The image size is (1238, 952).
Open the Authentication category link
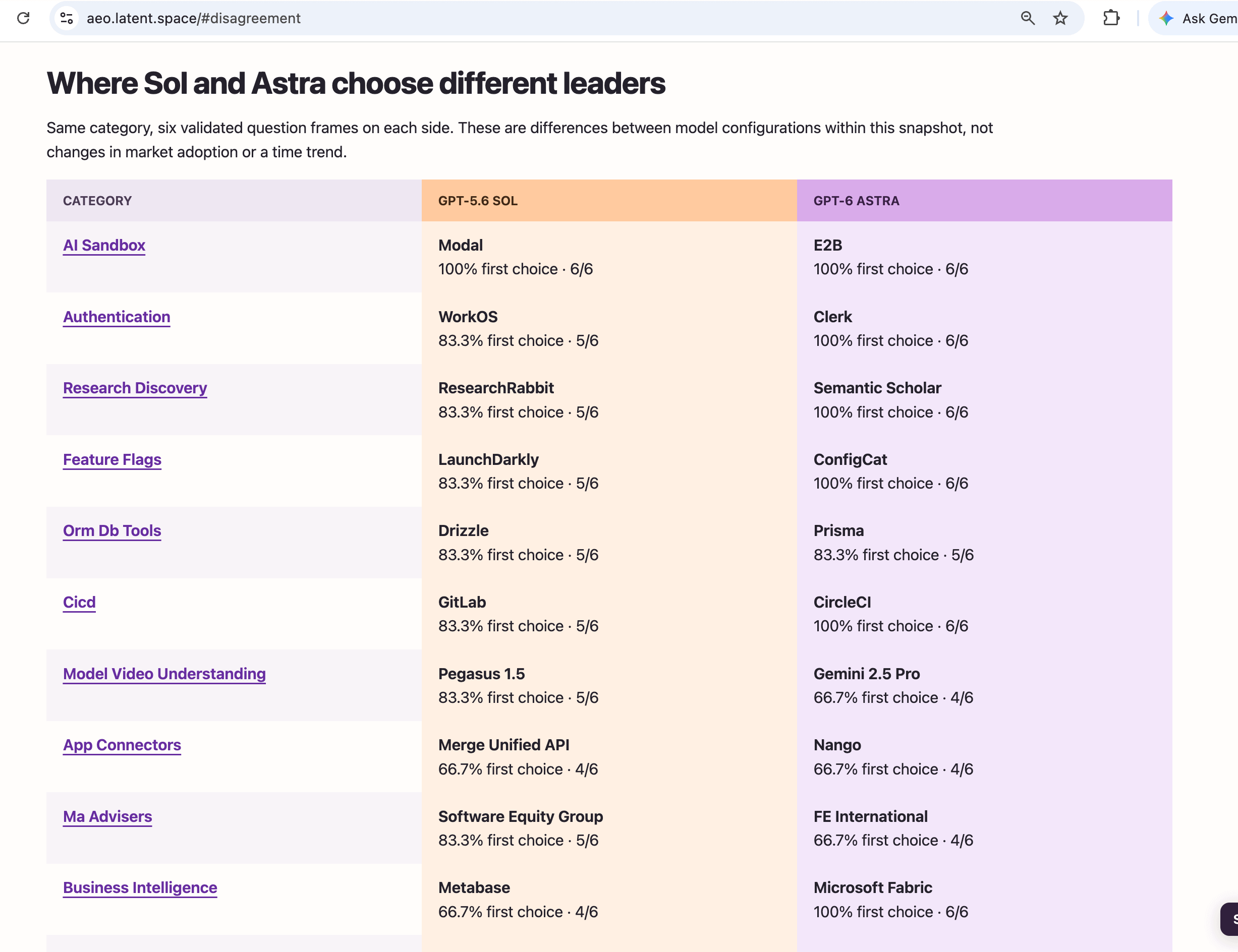(x=117, y=317)
